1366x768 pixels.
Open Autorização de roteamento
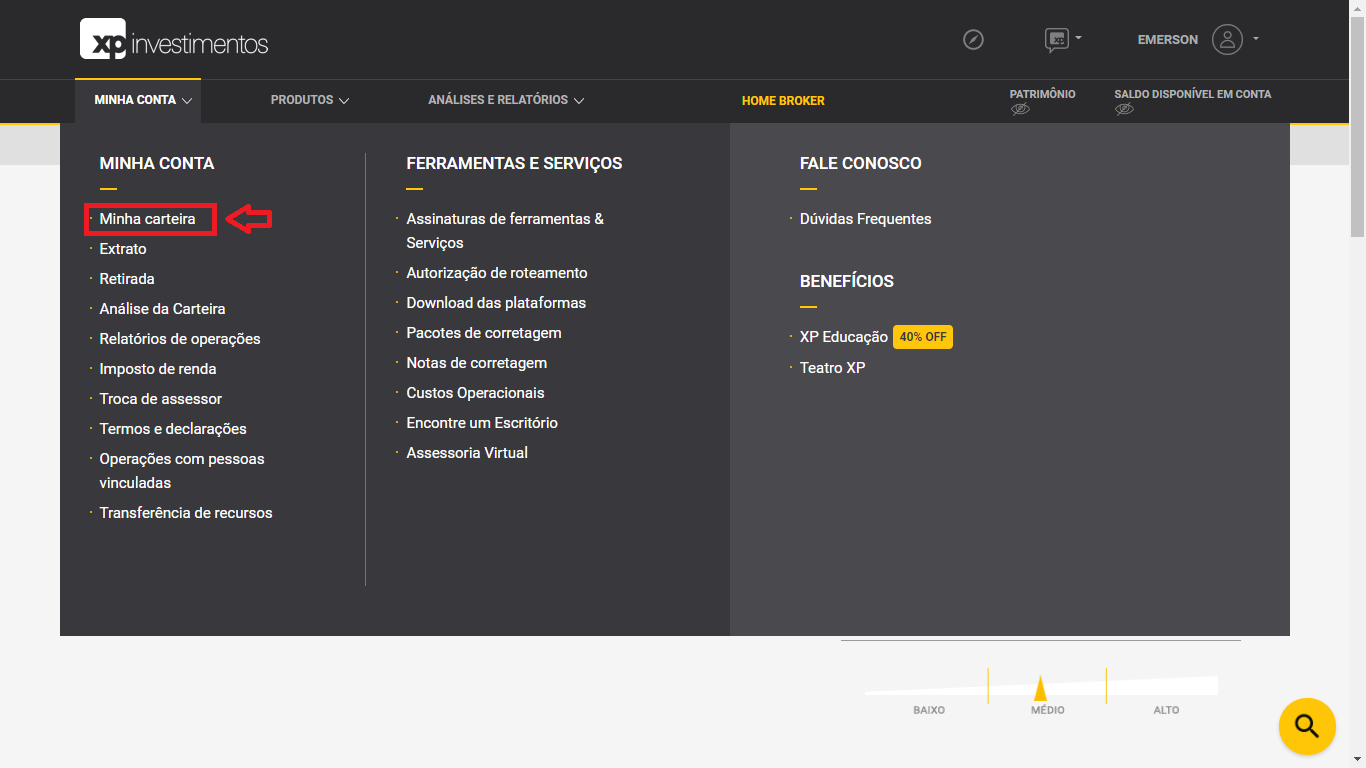pos(497,273)
